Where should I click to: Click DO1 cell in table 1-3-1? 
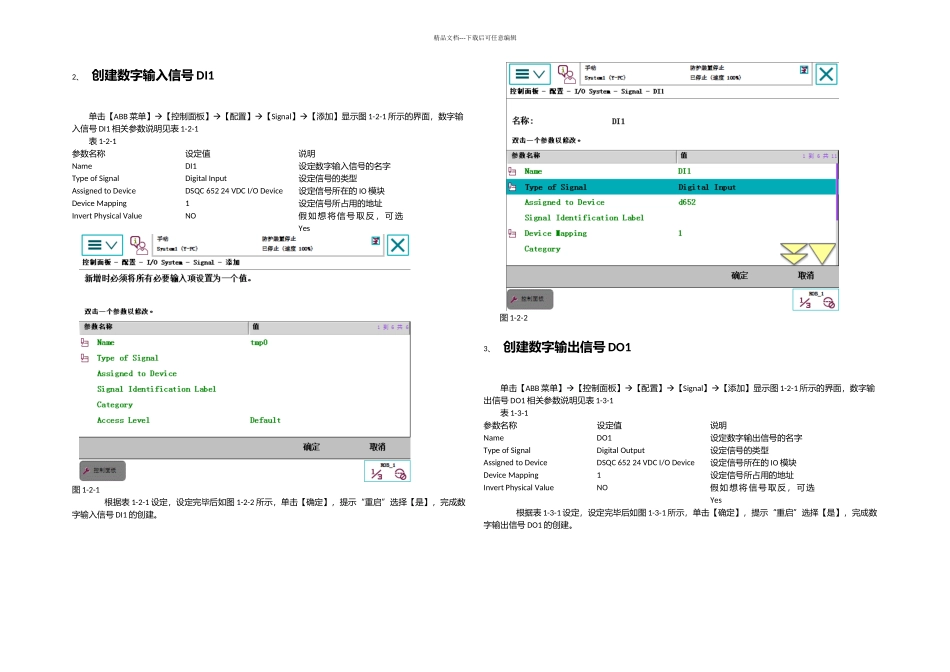(604, 438)
